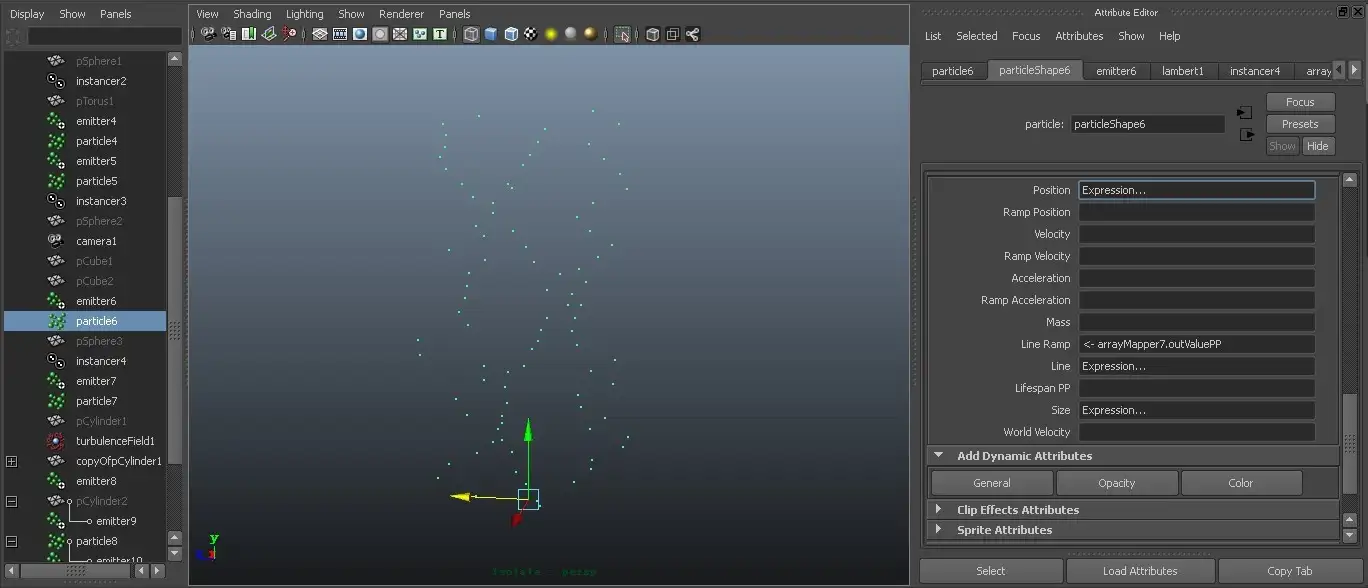
Task: Switch to the instancer4 tab
Action: pyautogui.click(x=1255, y=71)
